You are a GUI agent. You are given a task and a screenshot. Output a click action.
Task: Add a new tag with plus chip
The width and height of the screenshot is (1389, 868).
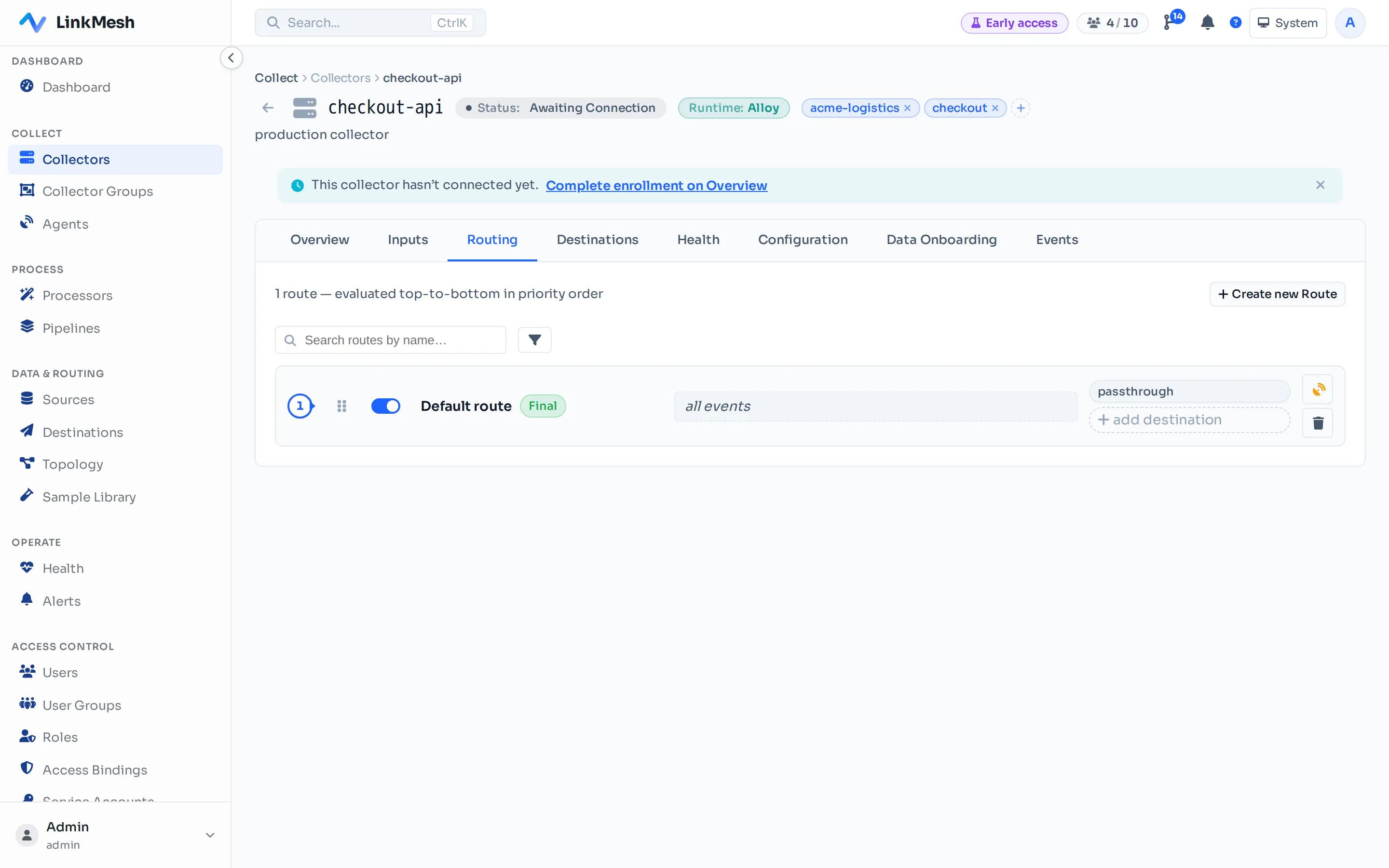[1021, 108]
